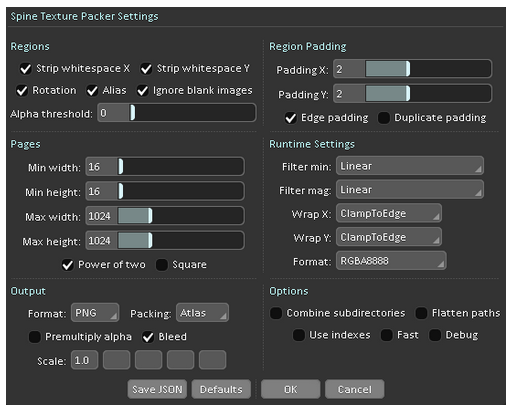This screenshot has width=516, height=414.
Task: Click Spine Texture Packer Settings title
Action: tap(84, 16)
